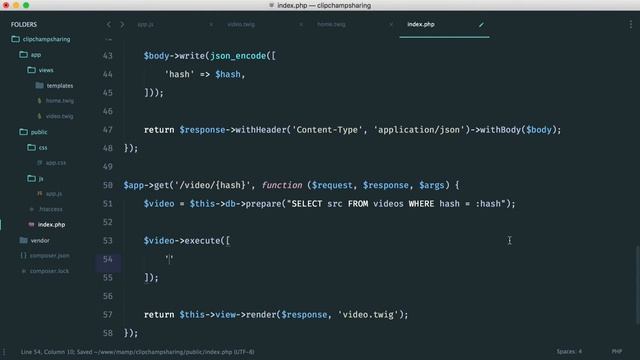Open the tab overflow menu dots

tap(631, 24)
